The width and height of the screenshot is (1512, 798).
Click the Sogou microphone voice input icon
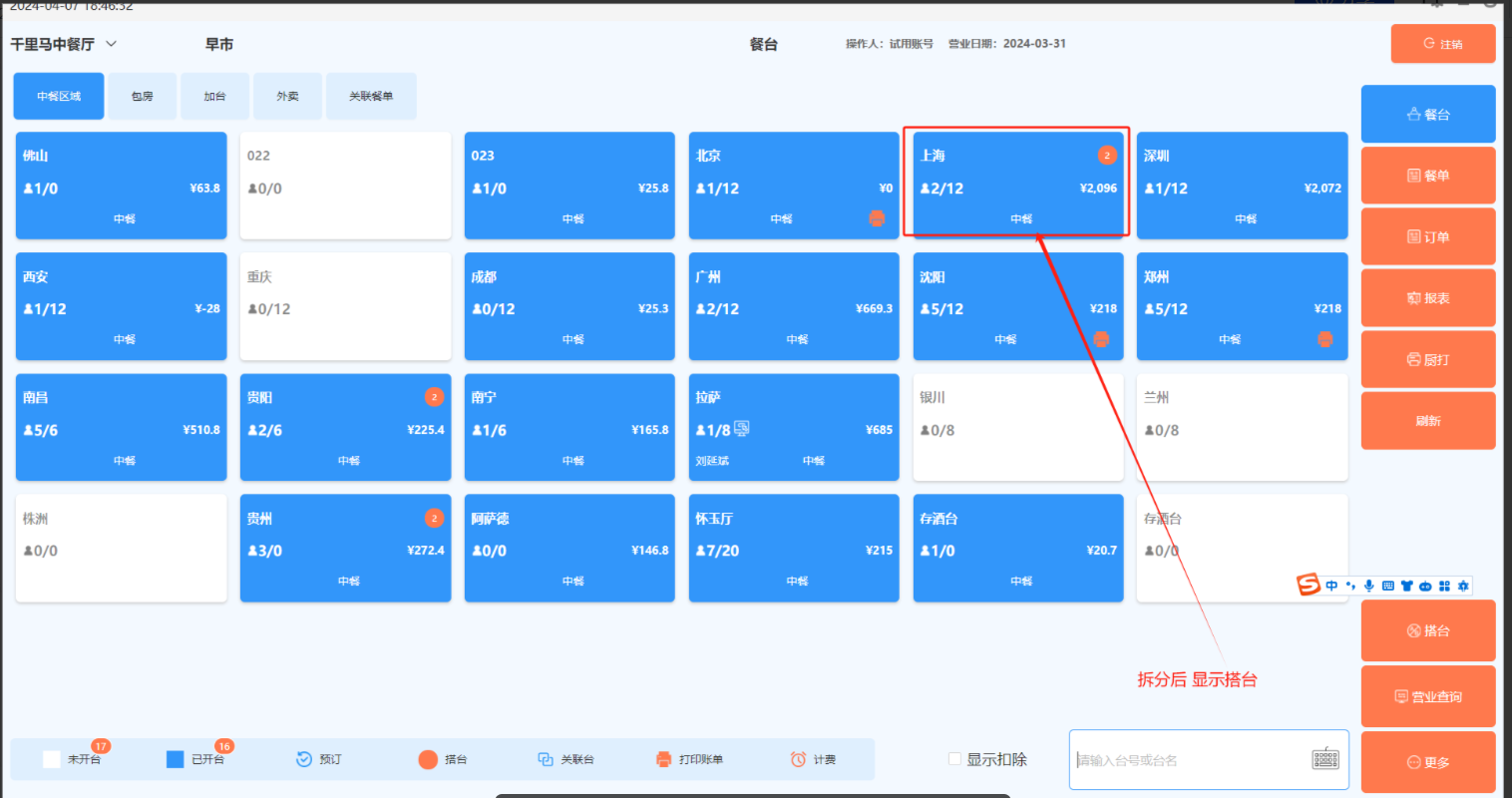(x=1368, y=586)
